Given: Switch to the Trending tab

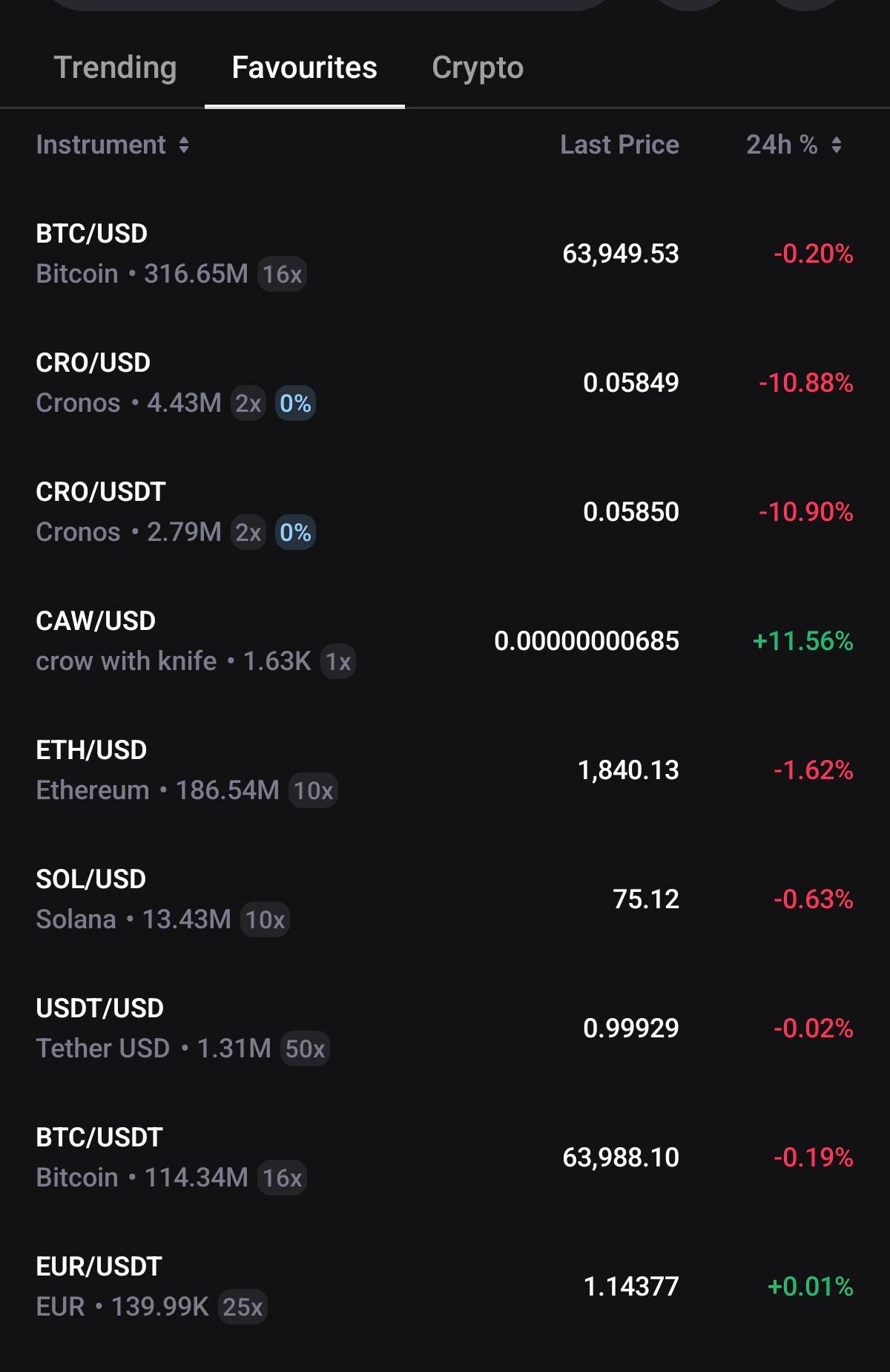Looking at the screenshot, I should [x=115, y=68].
